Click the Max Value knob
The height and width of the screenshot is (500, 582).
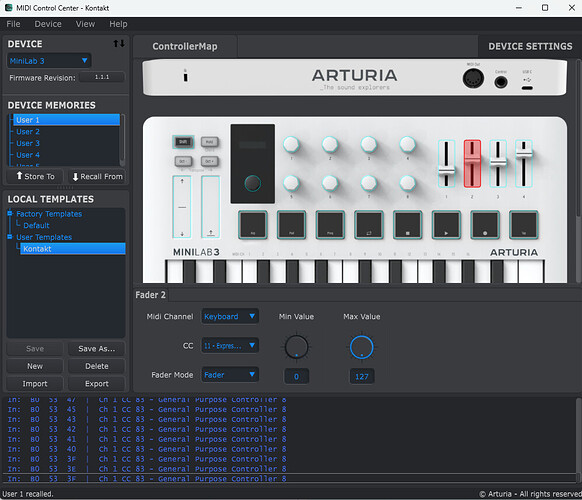[362, 347]
